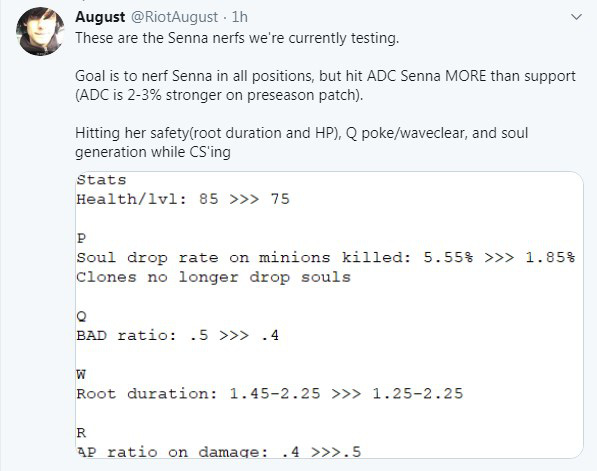
Task: Open the 1h tweet timestamp
Action: (240, 17)
